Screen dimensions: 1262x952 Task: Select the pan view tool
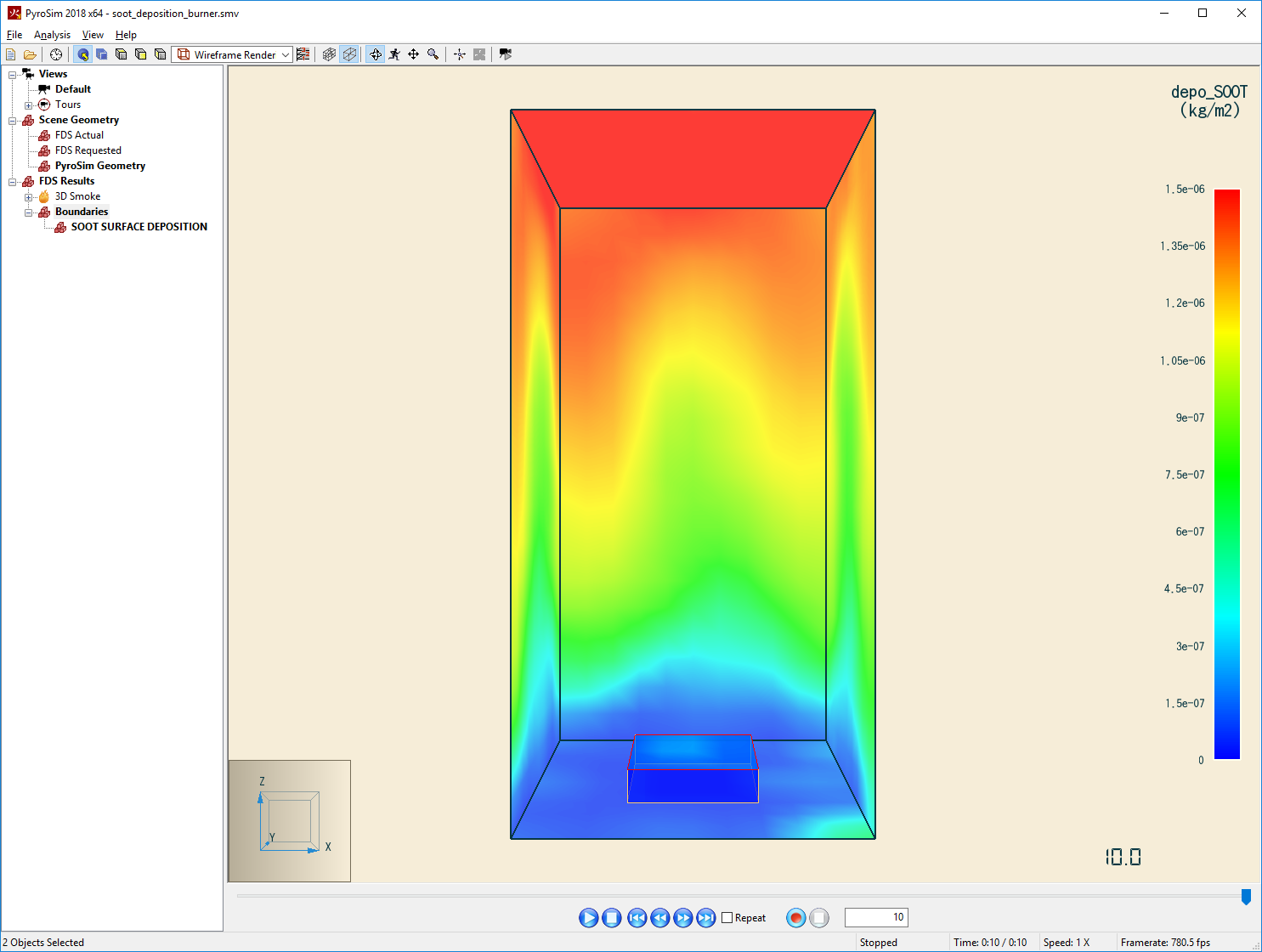413,54
